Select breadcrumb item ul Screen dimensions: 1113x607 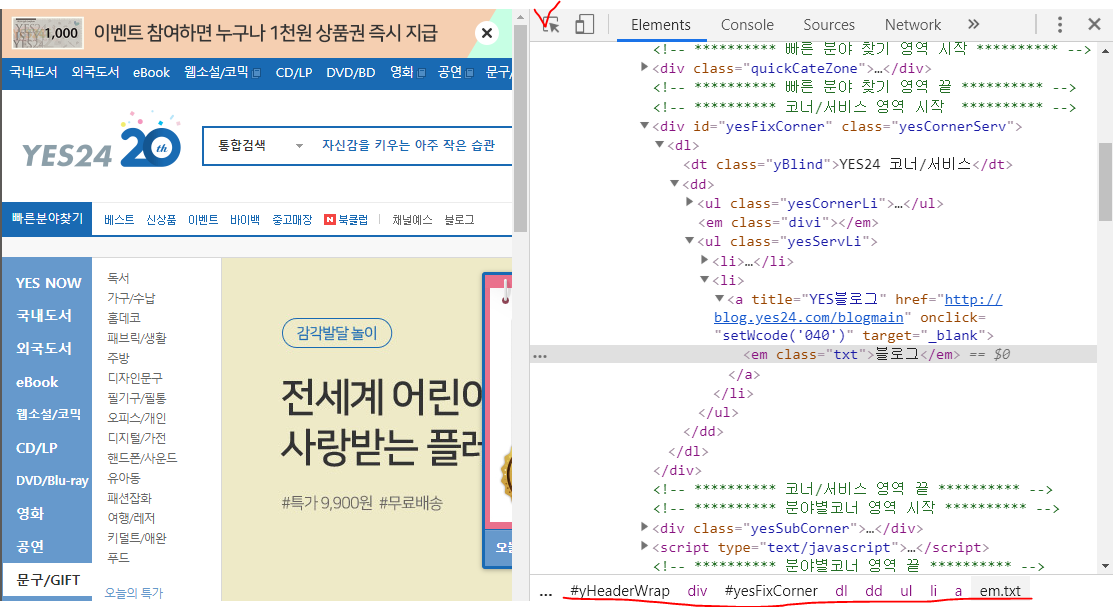pyautogui.click(x=906, y=591)
